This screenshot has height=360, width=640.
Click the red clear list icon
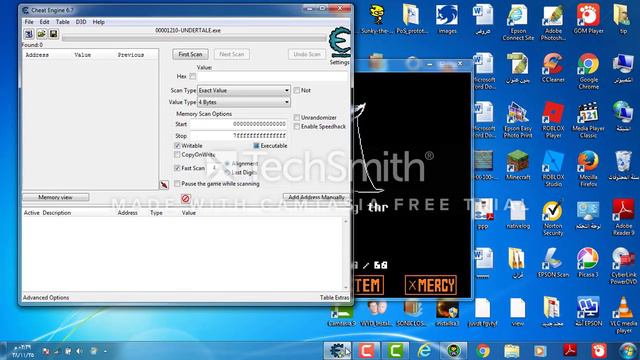point(185,198)
